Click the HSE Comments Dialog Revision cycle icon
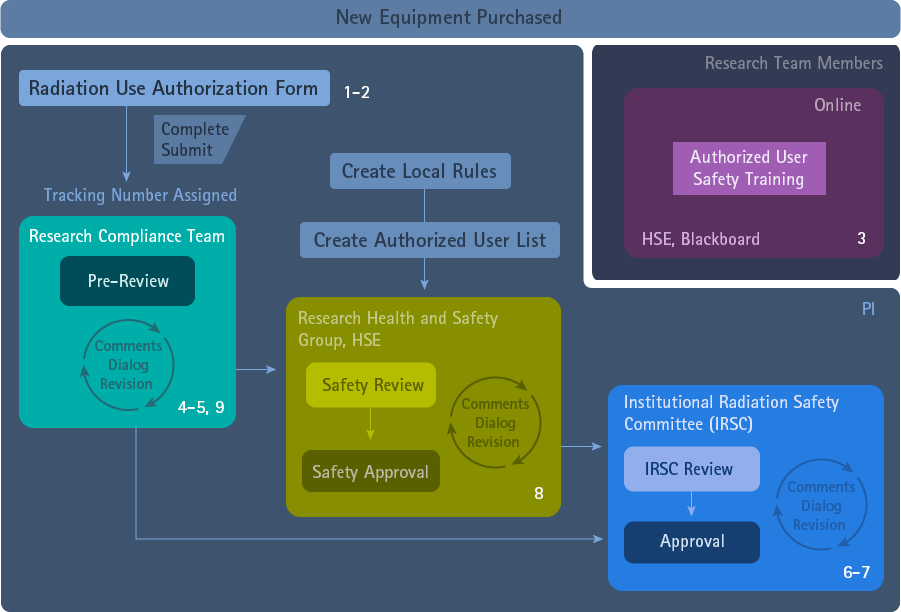 [495, 423]
